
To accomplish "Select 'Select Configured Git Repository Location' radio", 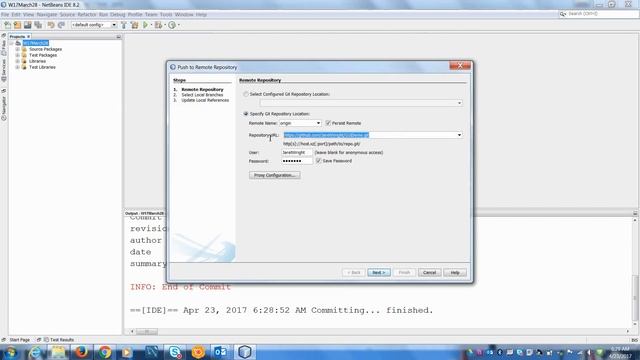I will point(246,94).
